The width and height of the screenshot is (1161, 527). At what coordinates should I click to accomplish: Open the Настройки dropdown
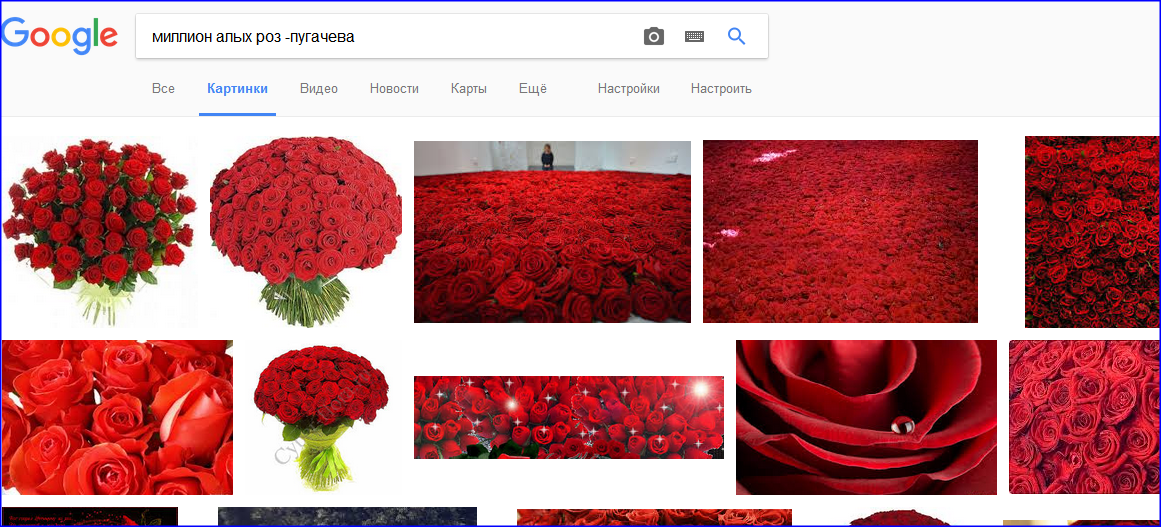(x=628, y=89)
